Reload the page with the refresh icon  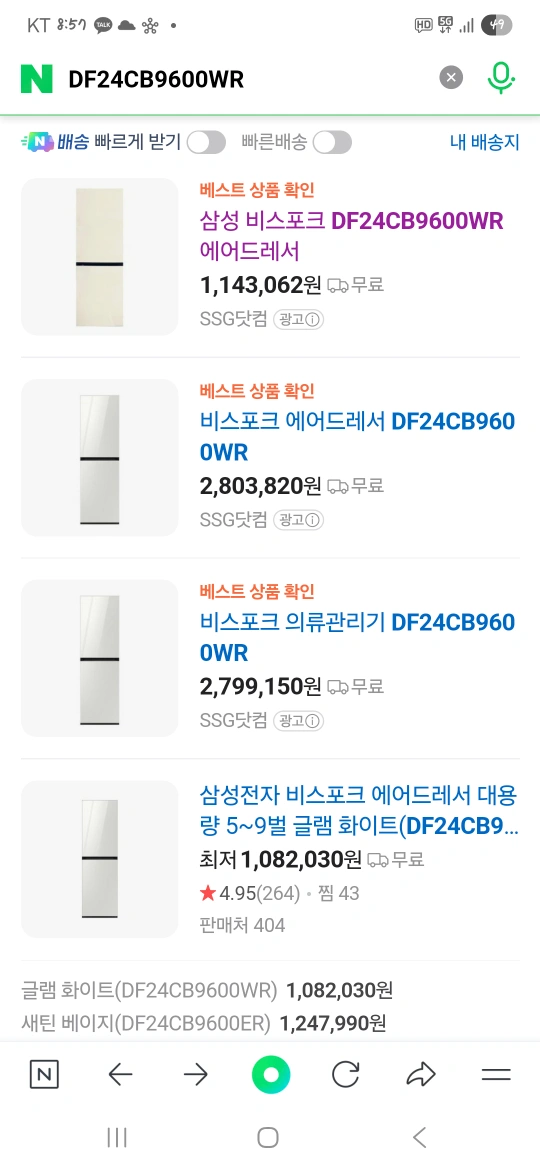click(x=345, y=1074)
